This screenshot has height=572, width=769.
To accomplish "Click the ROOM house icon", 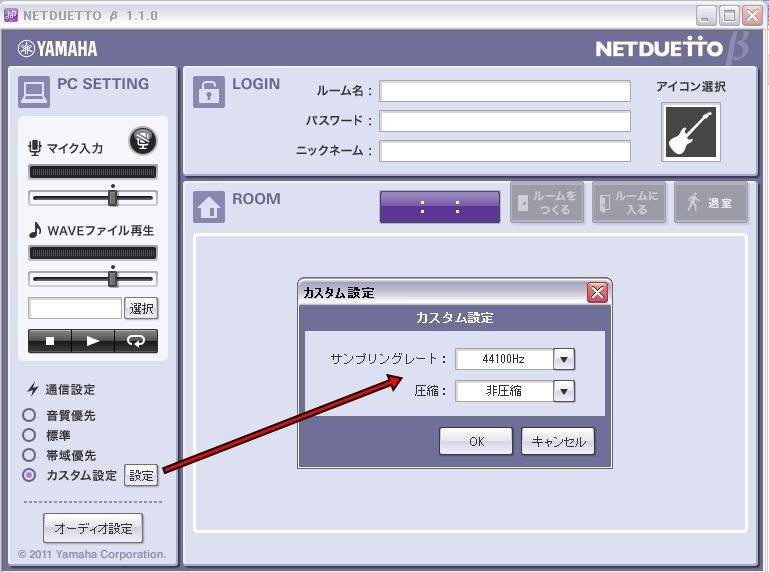I will pyautogui.click(x=209, y=207).
